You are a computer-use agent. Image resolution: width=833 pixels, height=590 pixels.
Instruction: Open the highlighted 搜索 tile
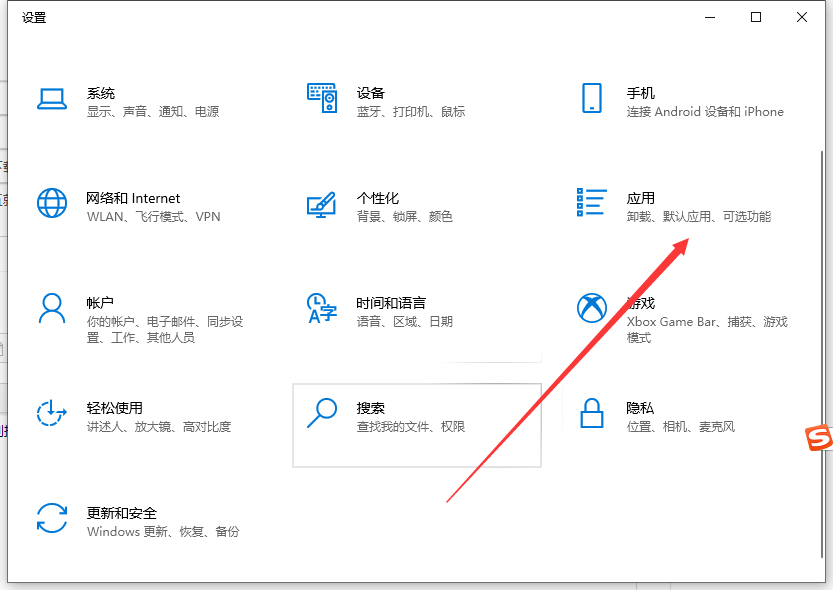(417, 425)
